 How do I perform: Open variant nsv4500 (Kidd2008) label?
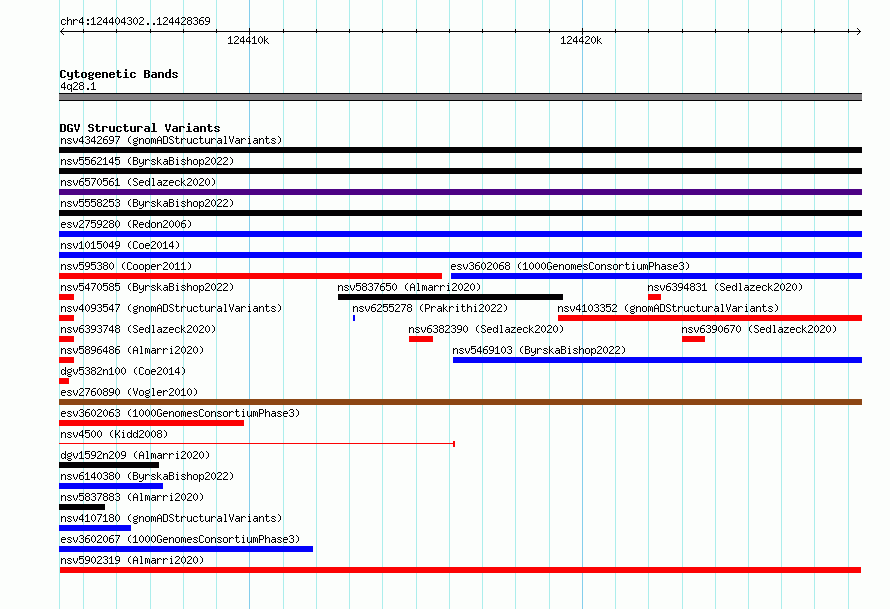coord(114,434)
